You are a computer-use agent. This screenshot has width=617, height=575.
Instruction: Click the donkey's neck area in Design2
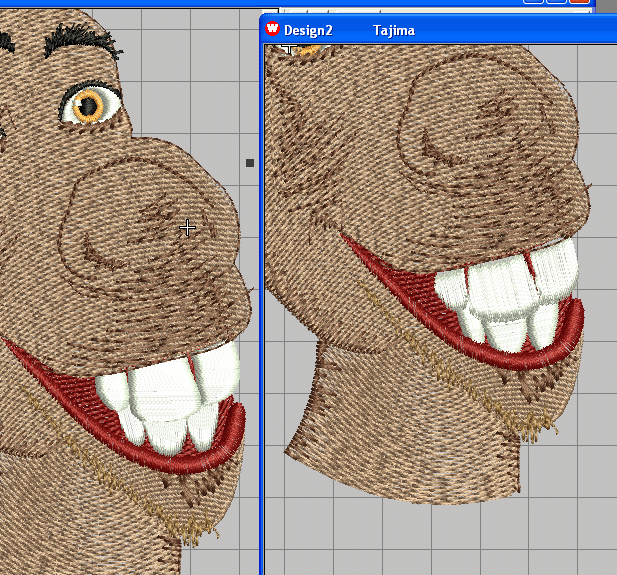400,440
